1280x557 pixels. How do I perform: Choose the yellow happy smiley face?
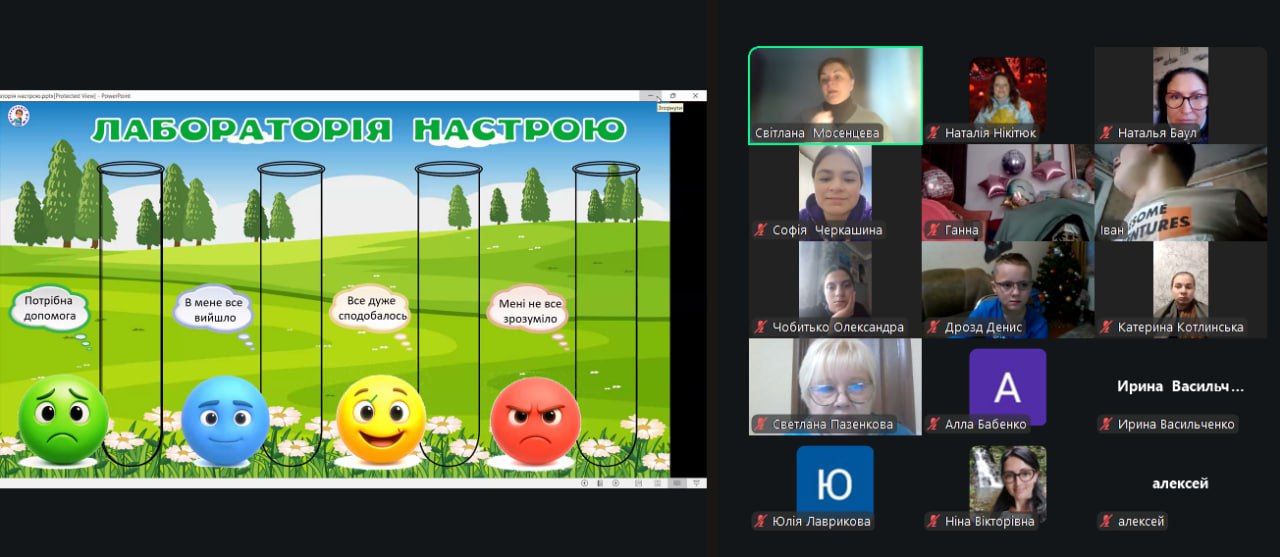(381, 420)
